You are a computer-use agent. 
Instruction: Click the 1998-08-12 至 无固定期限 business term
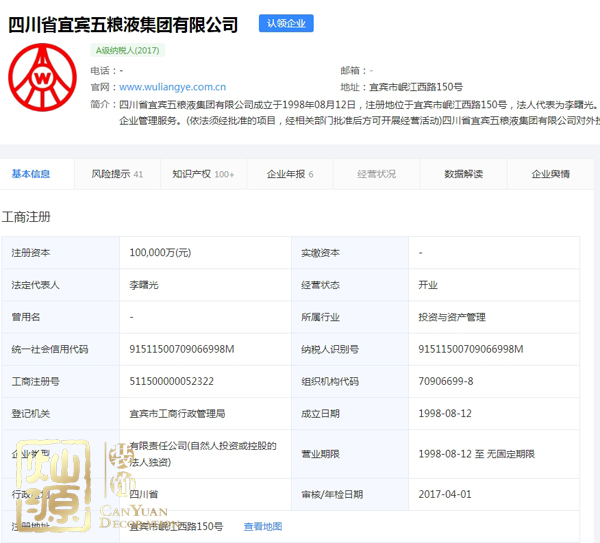click(x=476, y=454)
